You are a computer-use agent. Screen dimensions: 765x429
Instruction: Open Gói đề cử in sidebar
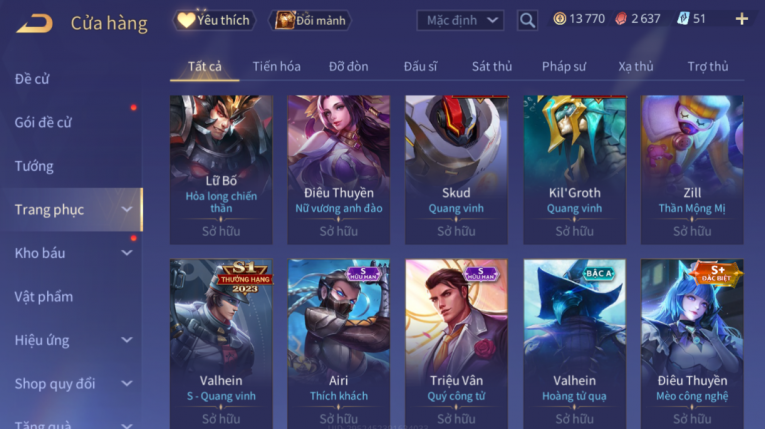click(x=43, y=123)
